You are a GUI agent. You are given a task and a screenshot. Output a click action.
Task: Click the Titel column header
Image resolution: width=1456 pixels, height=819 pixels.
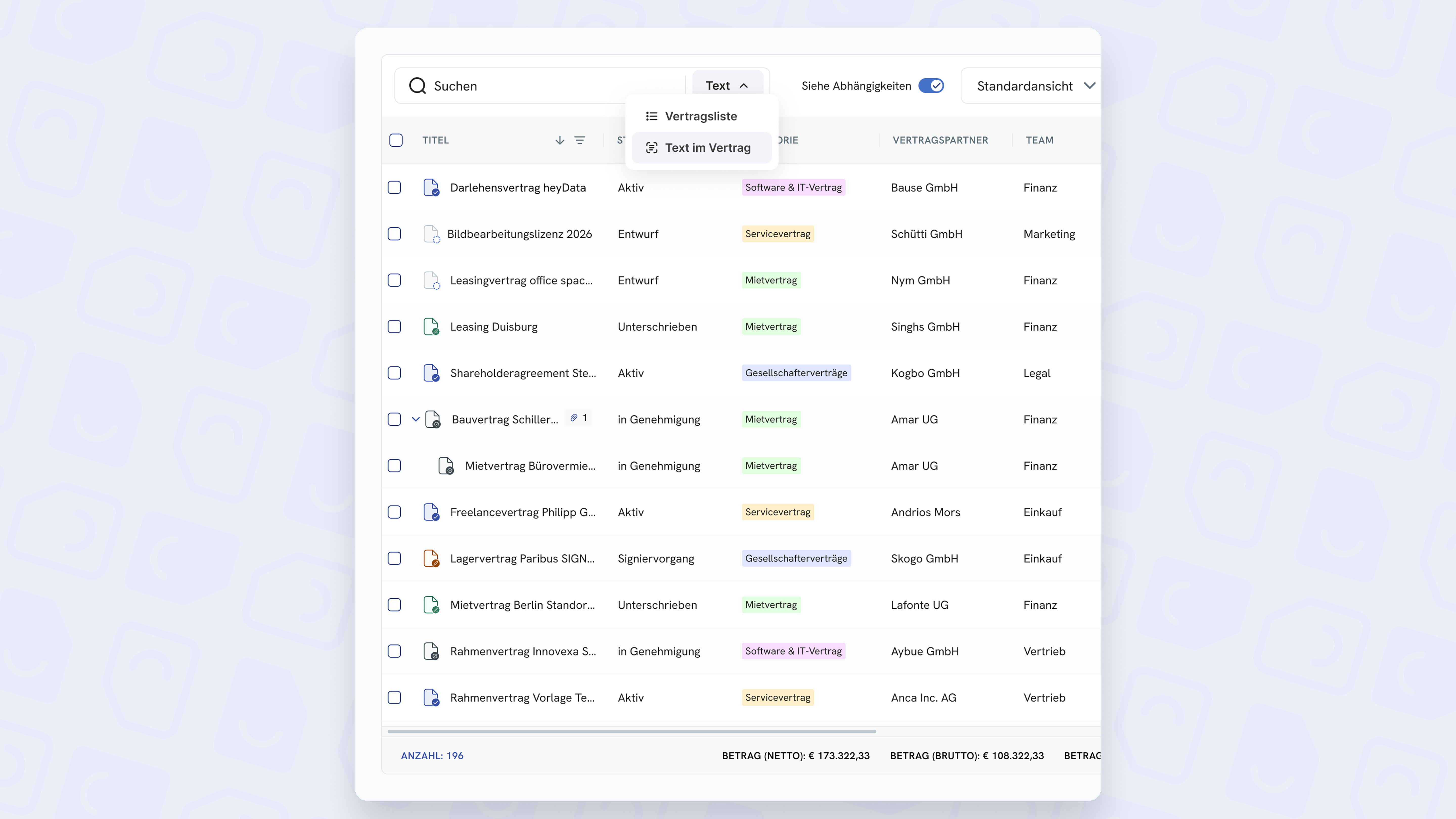[435, 140]
